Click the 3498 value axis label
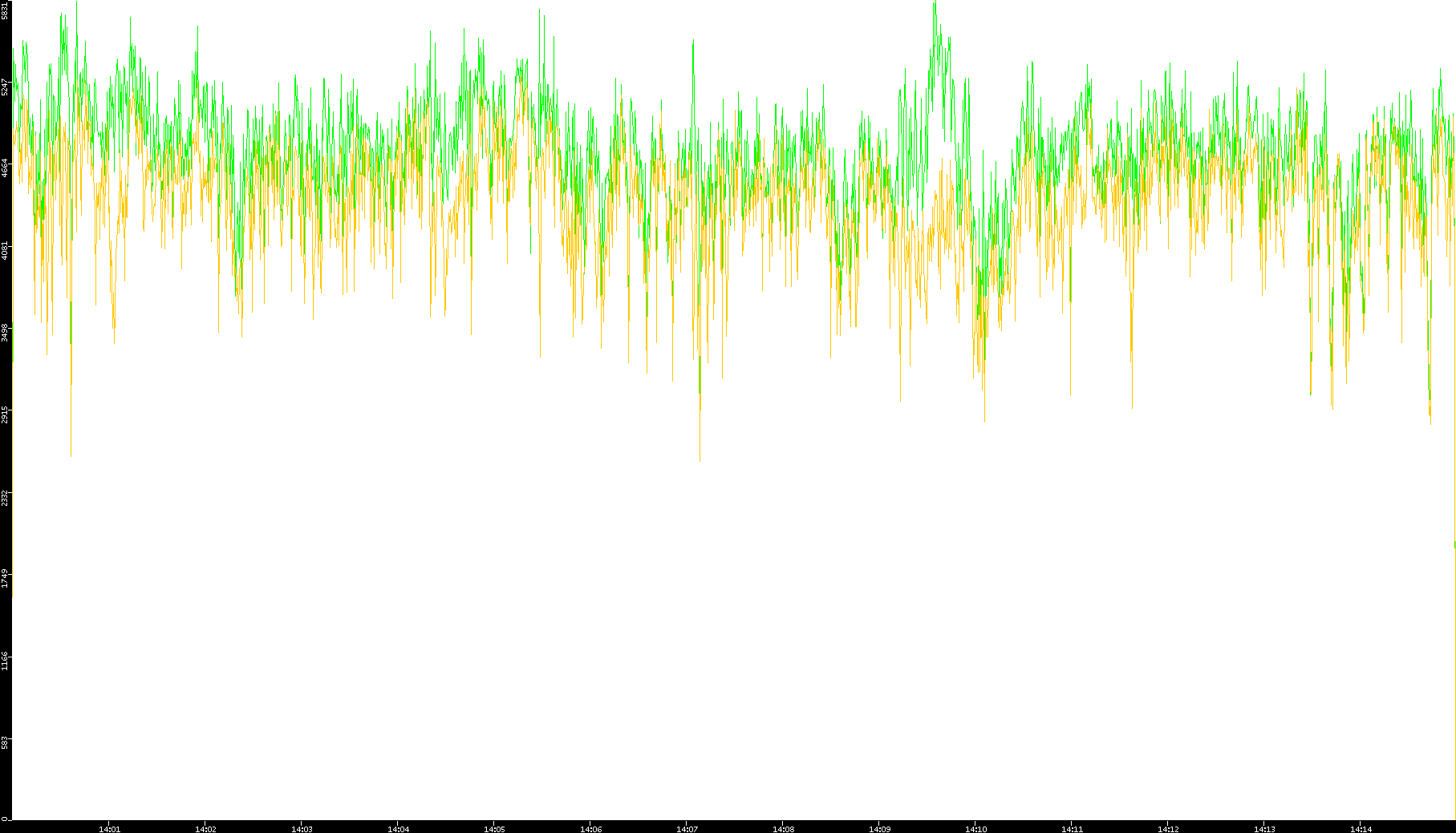 coord(5,332)
